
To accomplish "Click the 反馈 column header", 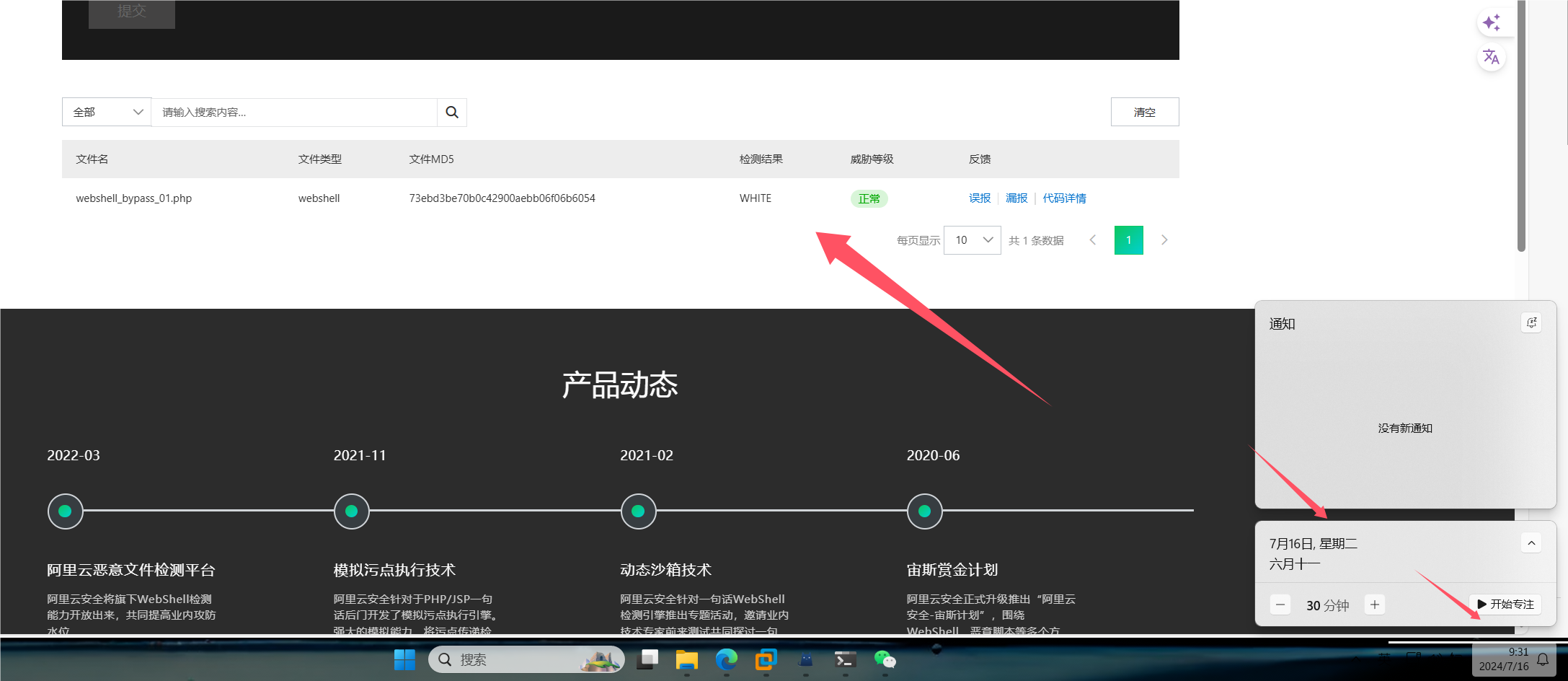I will (980, 159).
